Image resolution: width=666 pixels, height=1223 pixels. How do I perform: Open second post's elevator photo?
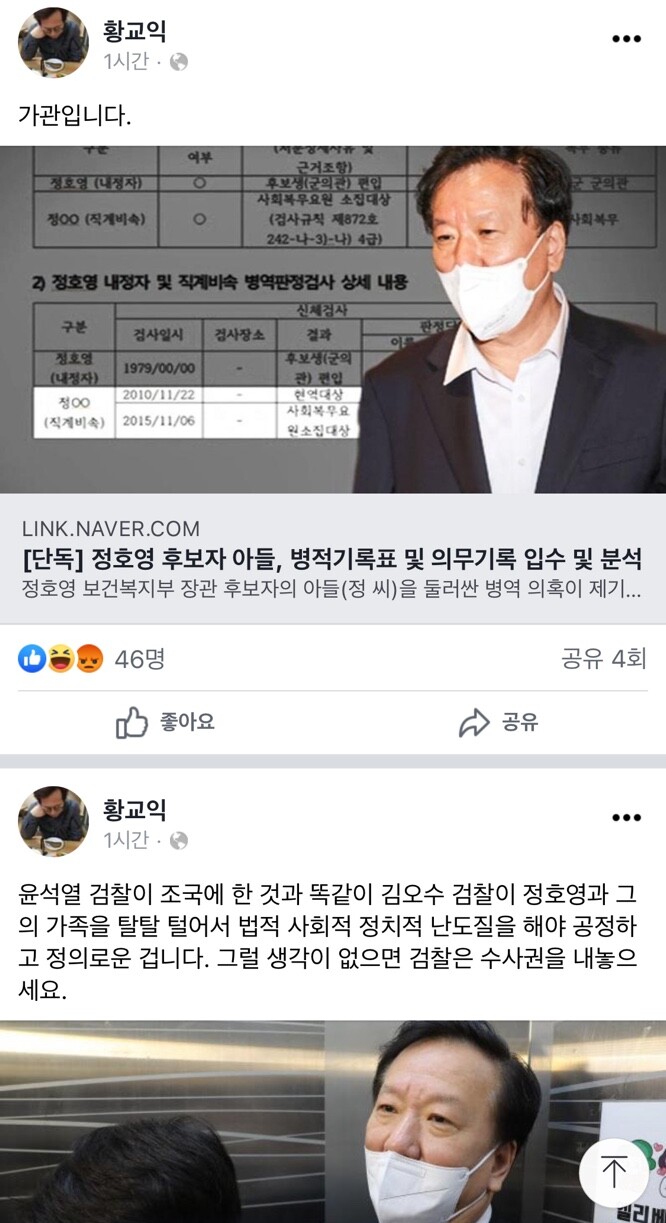pyautogui.click(x=333, y=1122)
